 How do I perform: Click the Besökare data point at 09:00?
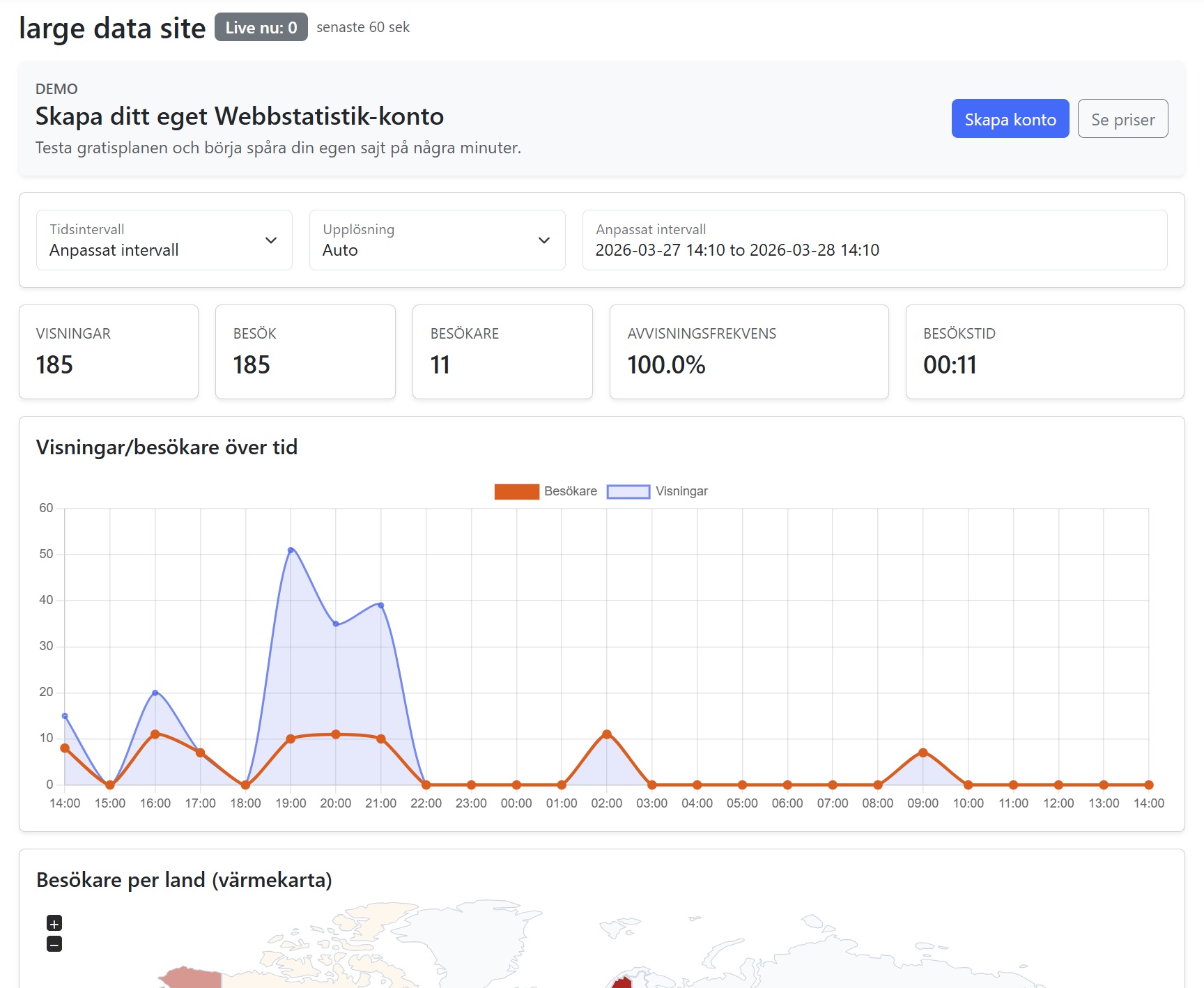tap(923, 752)
